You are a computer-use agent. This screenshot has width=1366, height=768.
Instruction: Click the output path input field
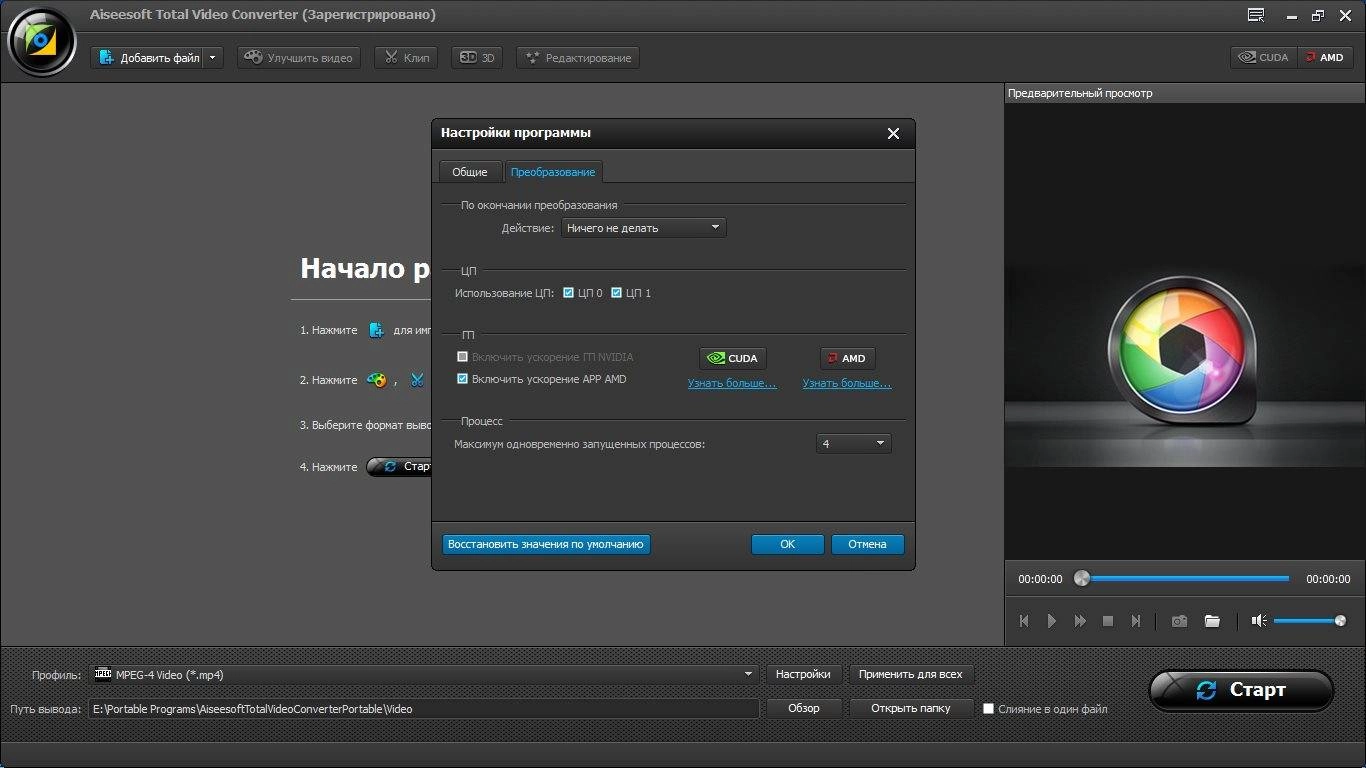pyautogui.click(x=424, y=708)
